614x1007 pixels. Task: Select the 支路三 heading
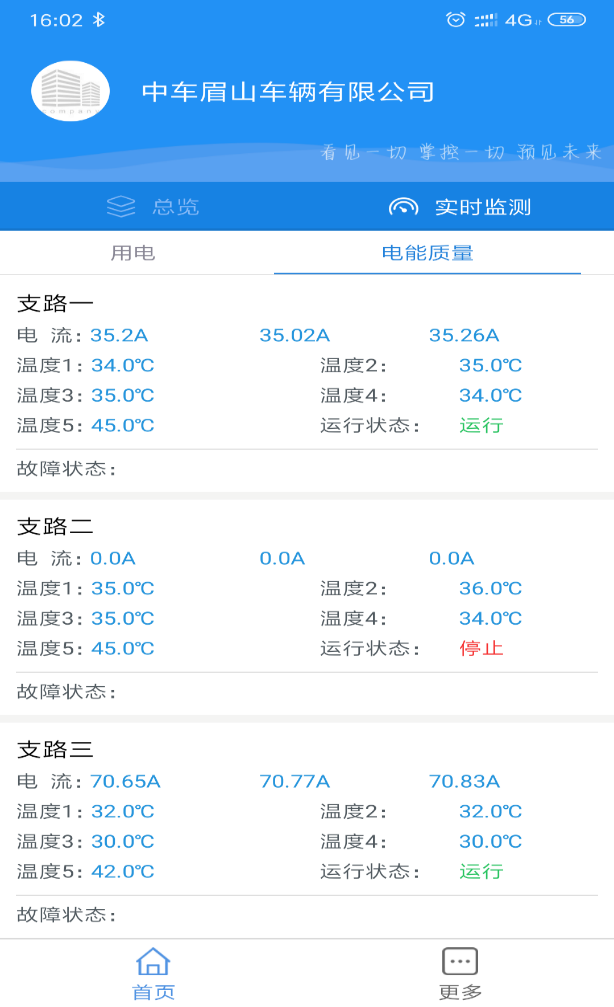(55, 749)
